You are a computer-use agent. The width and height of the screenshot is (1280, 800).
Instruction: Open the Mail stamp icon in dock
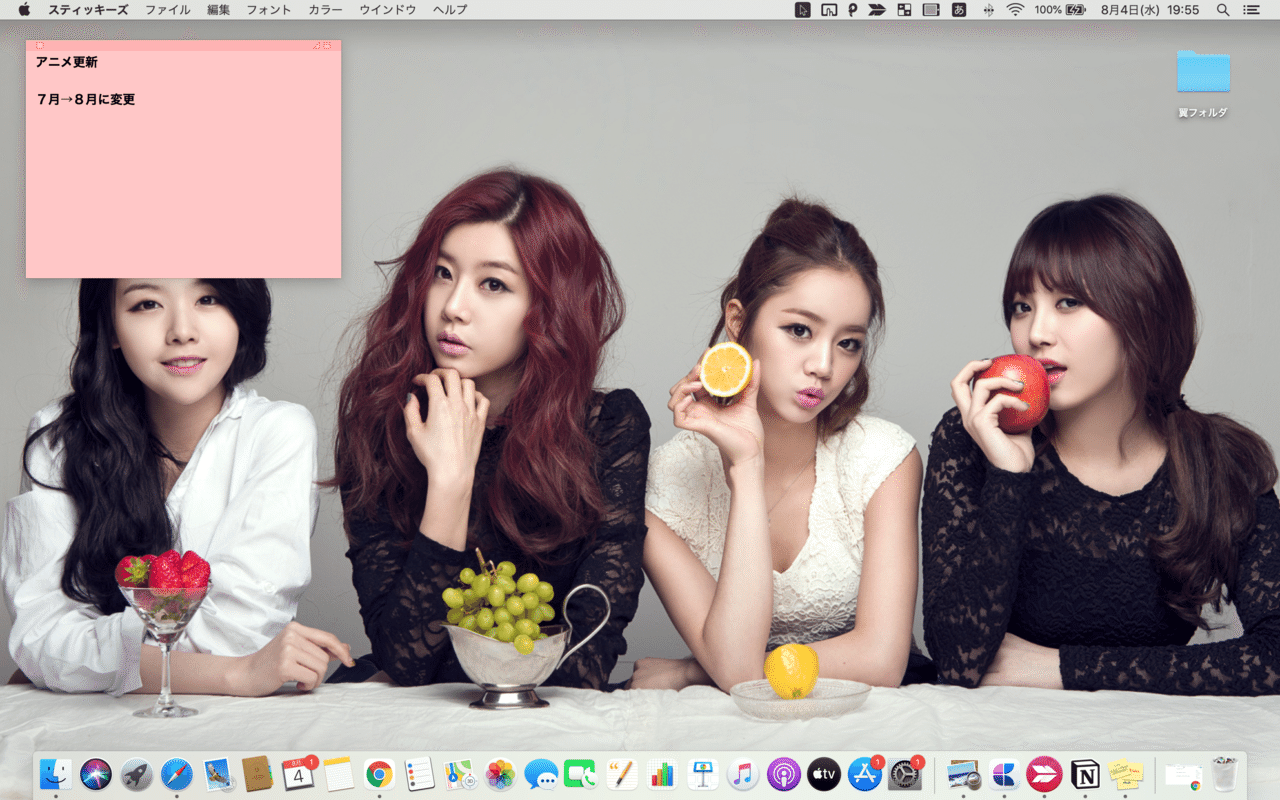pyautogui.click(x=217, y=774)
